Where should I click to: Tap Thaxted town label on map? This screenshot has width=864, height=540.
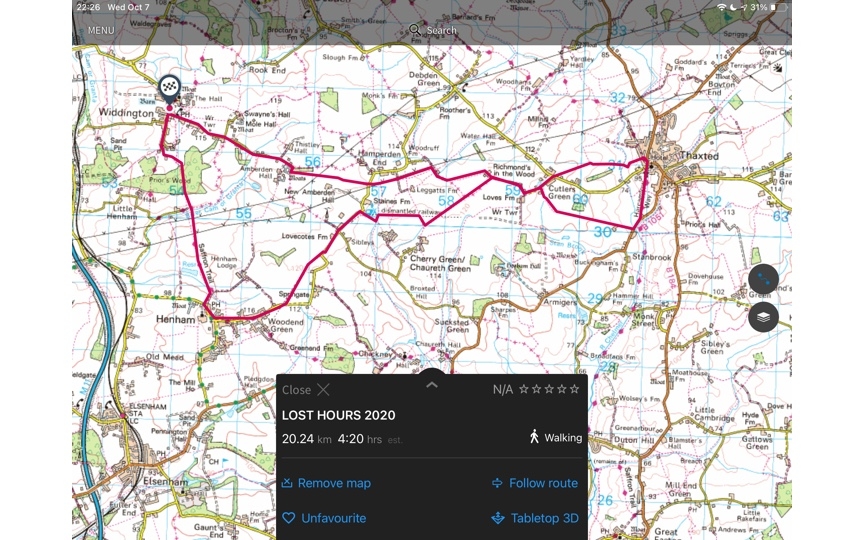point(699,156)
